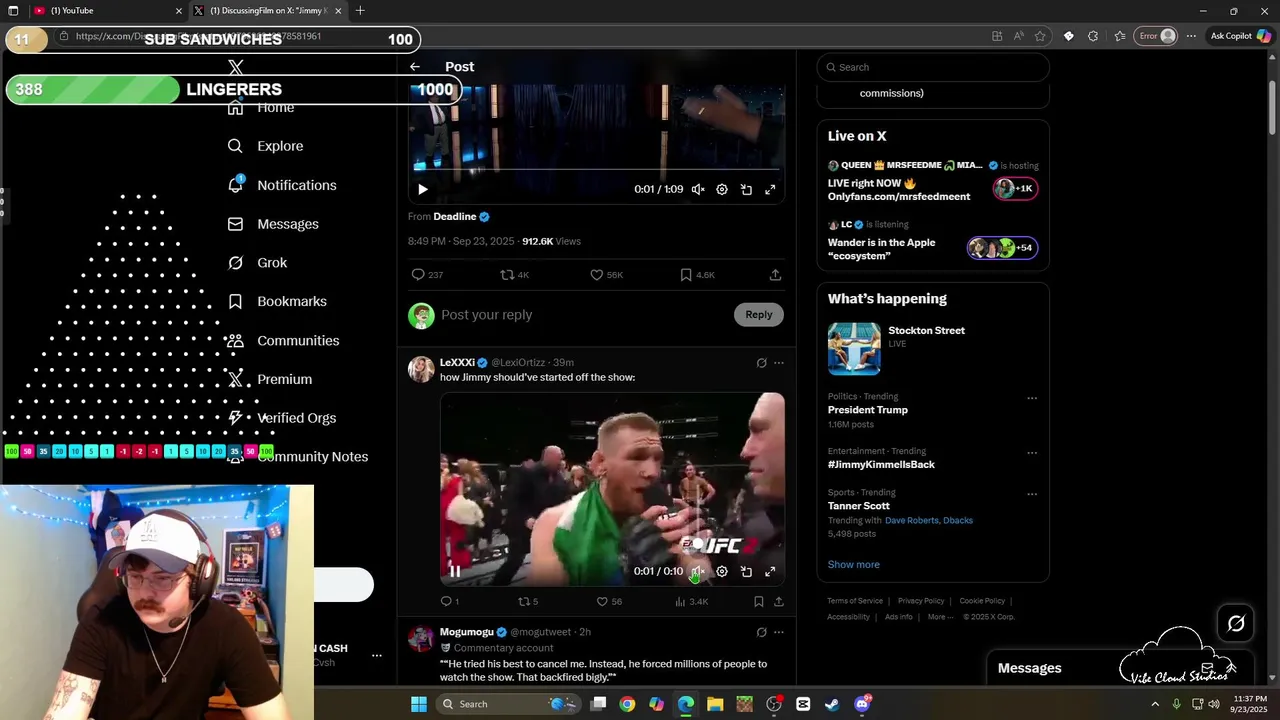Image resolution: width=1280 pixels, height=720 pixels.
Task: Open more options for #JimmyKimmelIsBack trend
Action: [1032, 453]
